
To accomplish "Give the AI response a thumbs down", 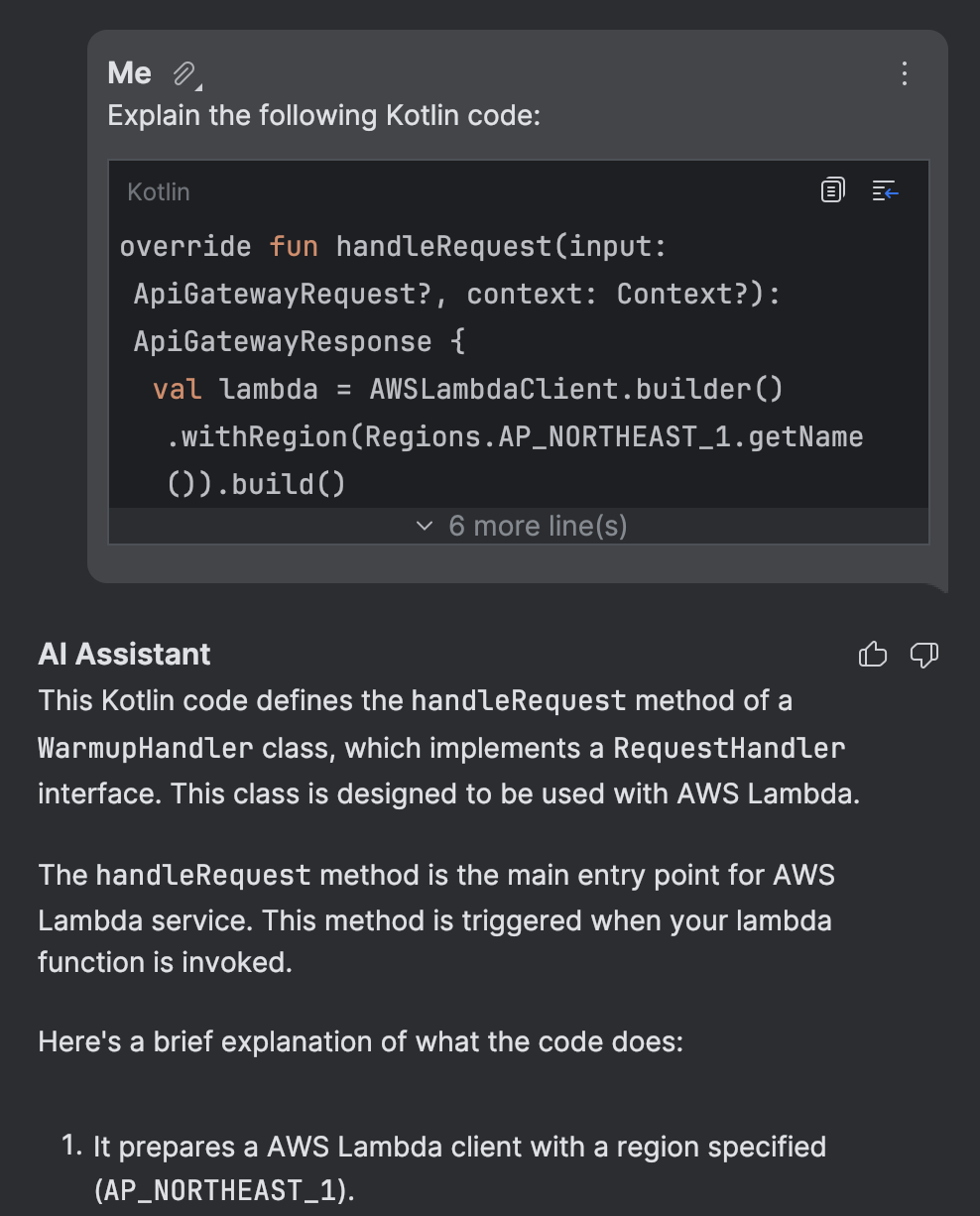I will pyautogui.click(x=924, y=655).
